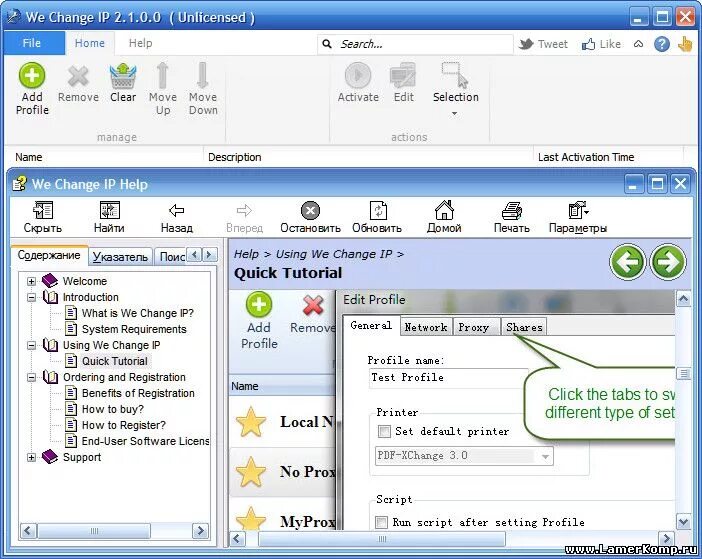
Task: Click the Move Up arrow icon
Action: coord(163,75)
